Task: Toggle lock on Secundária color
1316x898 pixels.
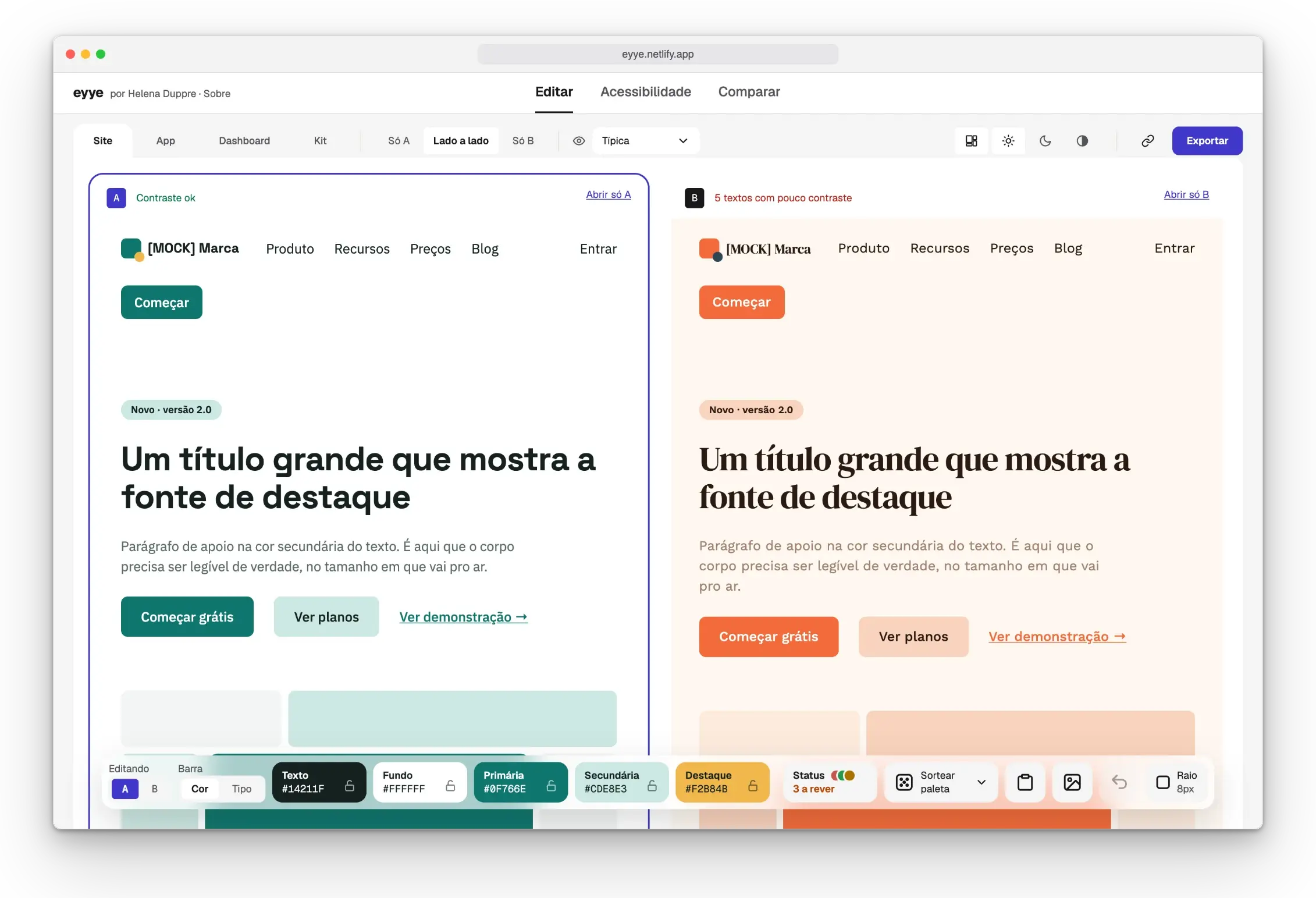Action: (652, 785)
